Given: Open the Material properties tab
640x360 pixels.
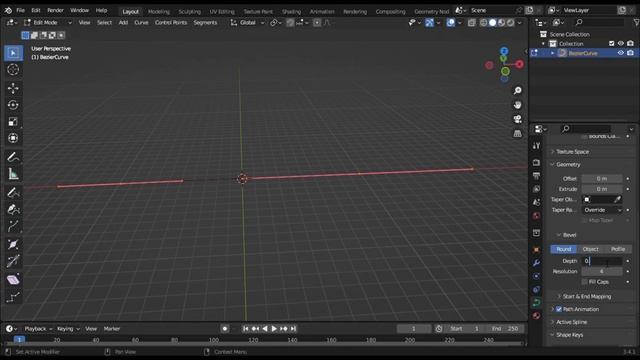Looking at the screenshot, I should point(536,316).
